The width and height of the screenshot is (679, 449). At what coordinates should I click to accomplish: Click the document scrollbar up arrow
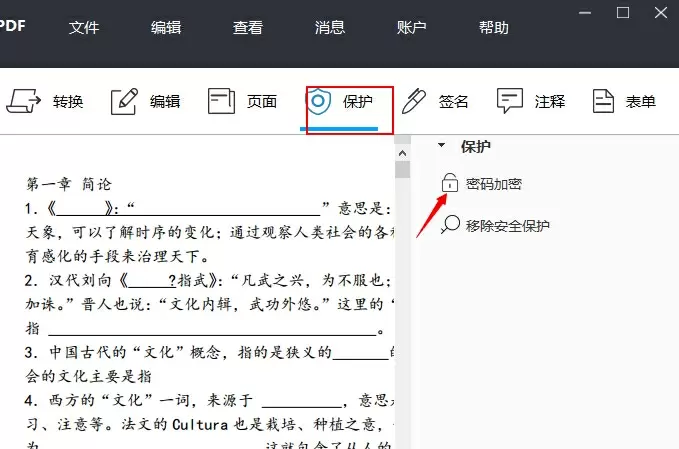402,153
